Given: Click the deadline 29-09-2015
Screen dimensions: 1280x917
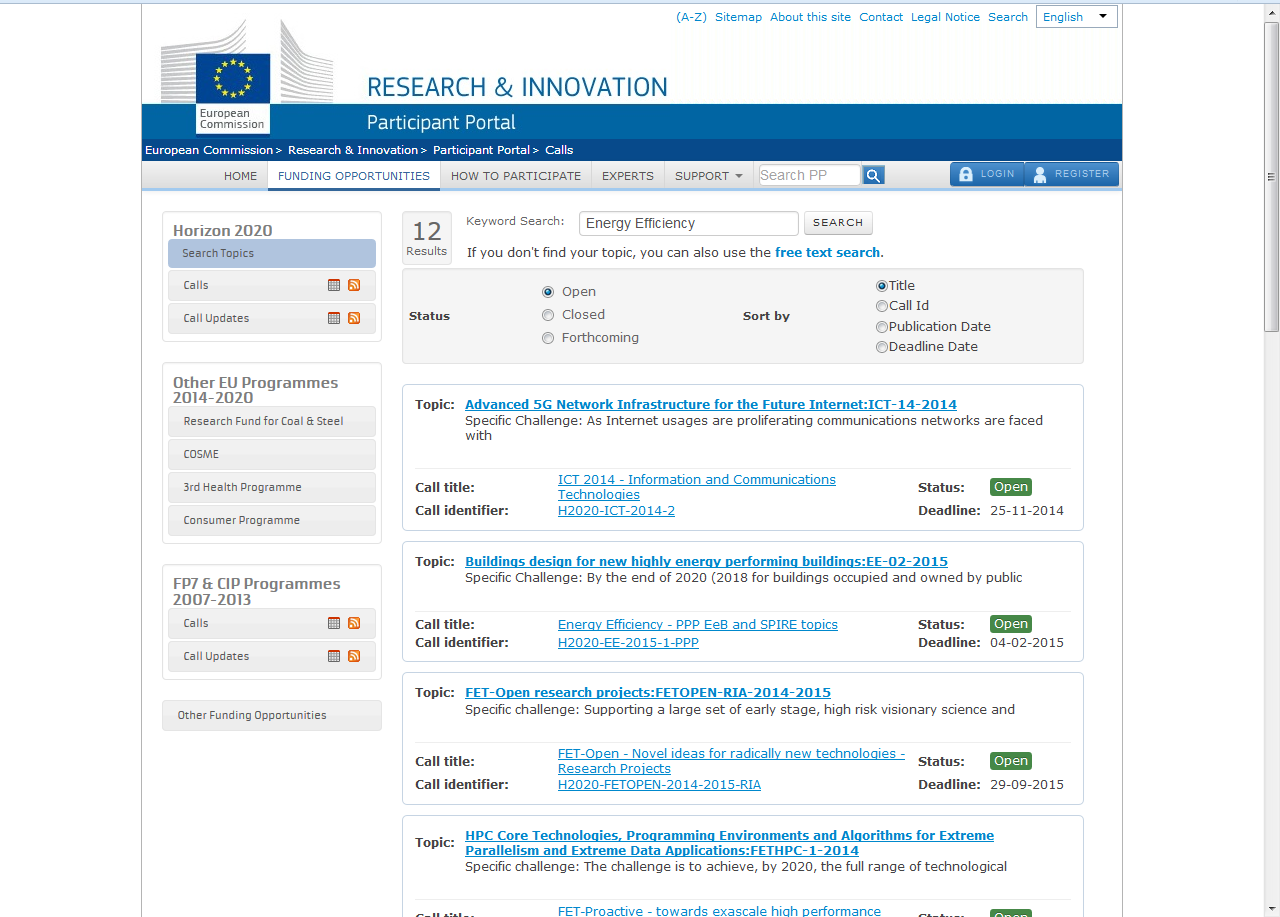Looking at the screenshot, I should pyautogui.click(x=1027, y=785).
